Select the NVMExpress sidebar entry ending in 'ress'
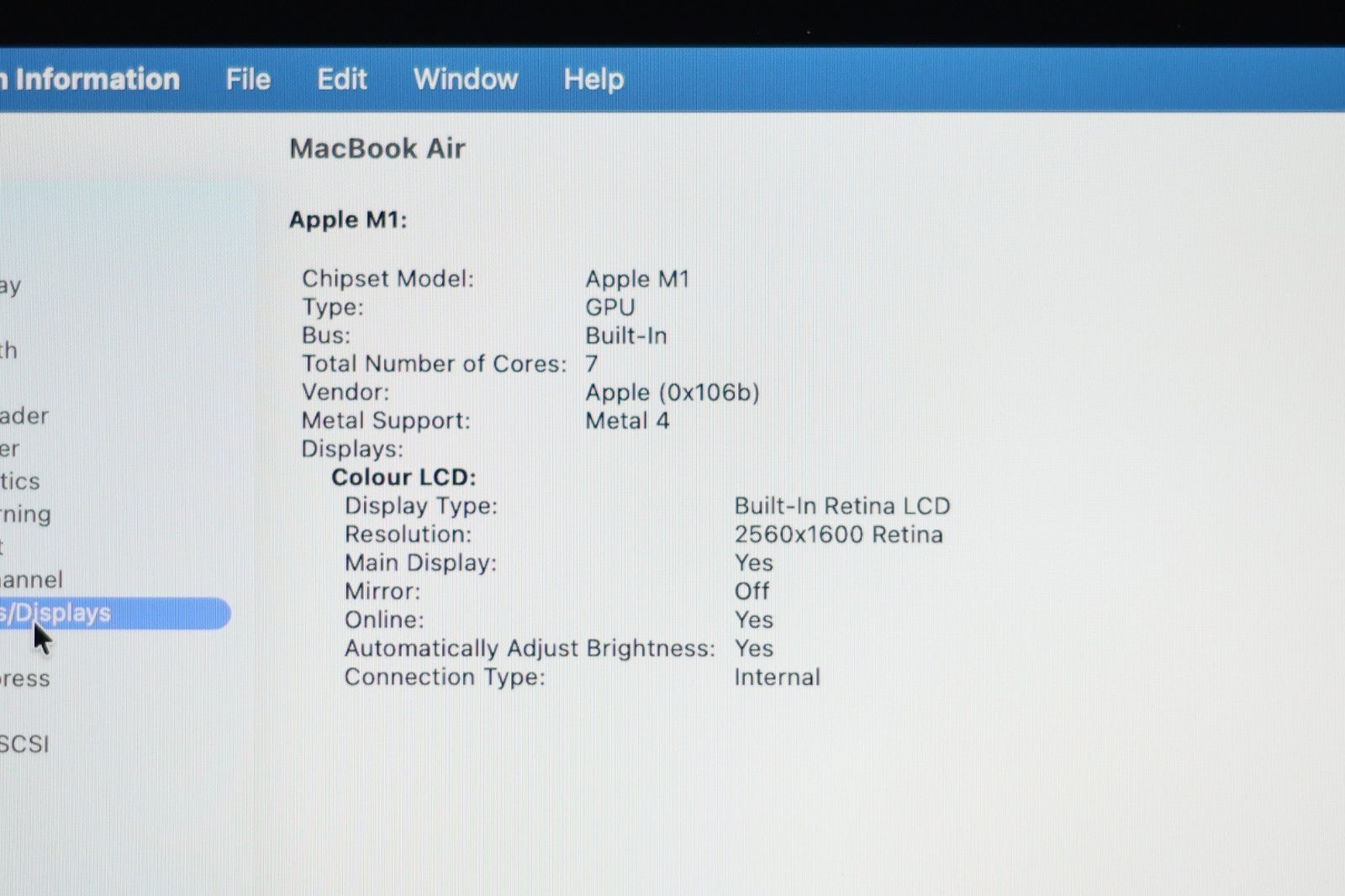This screenshot has width=1345, height=896. [25, 678]
